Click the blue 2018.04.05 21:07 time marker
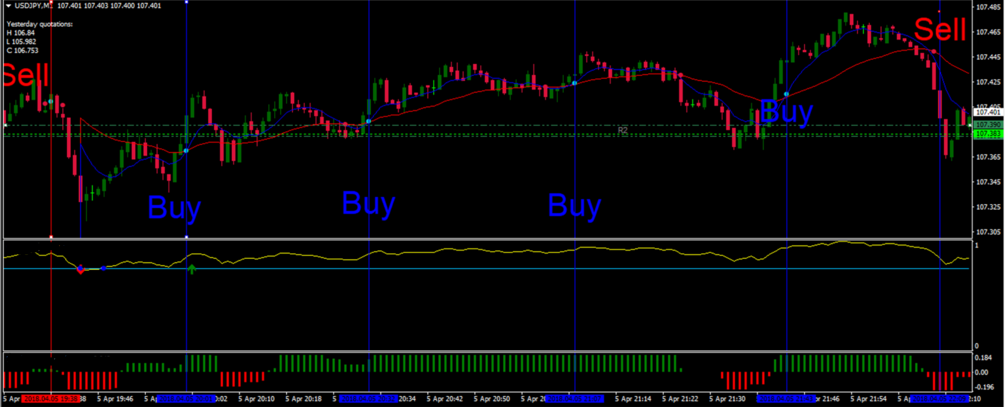The width and height of the screenshot is (1005, 407). (574, 398)
